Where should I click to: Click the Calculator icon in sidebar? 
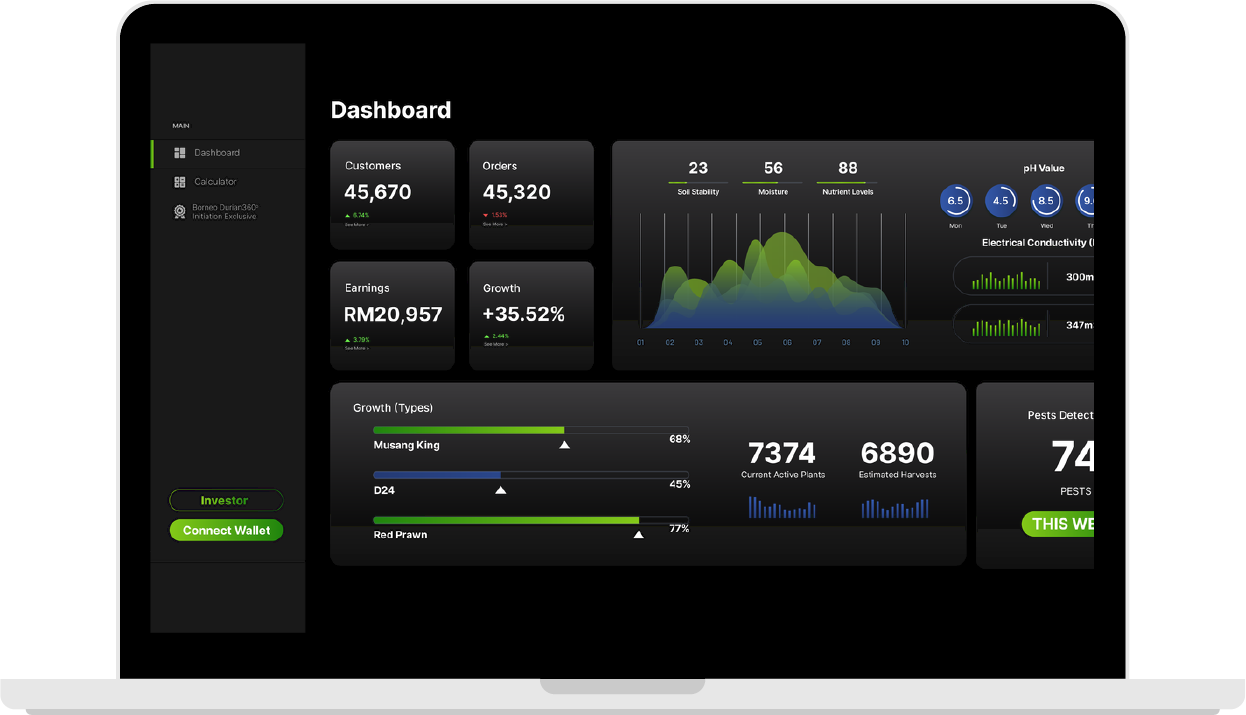pos(180,182)
